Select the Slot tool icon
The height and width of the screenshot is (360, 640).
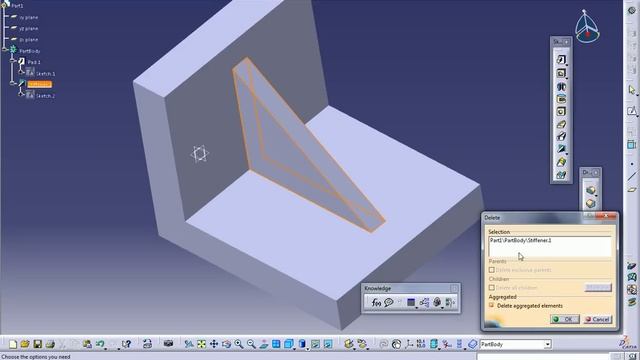pos(561,136)
